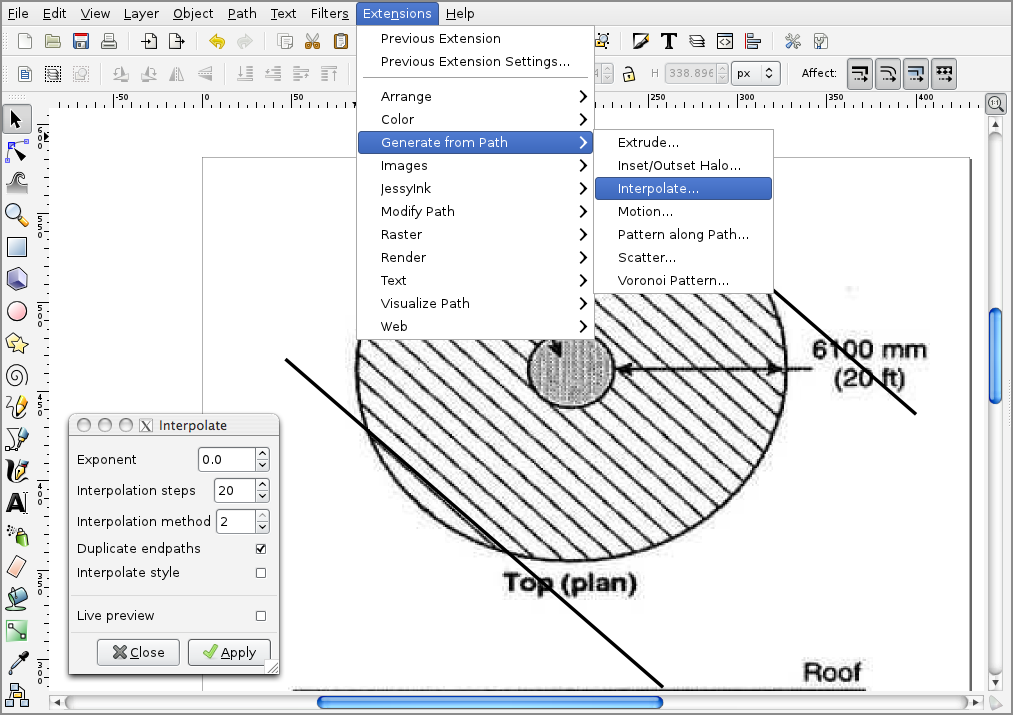
Task: Enable the Interpolate style checkbox
Action: click(x=261, y=573)
